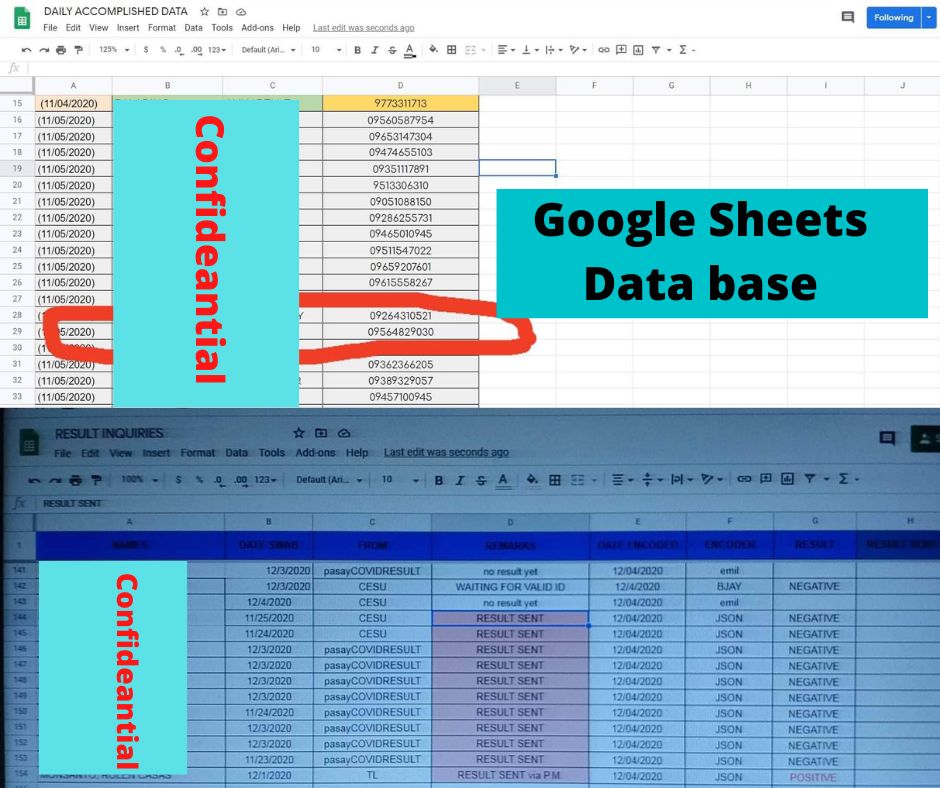Open Format menu of RESULT INQUIRIES
This screenshot has width=940, height=788.
197,453
